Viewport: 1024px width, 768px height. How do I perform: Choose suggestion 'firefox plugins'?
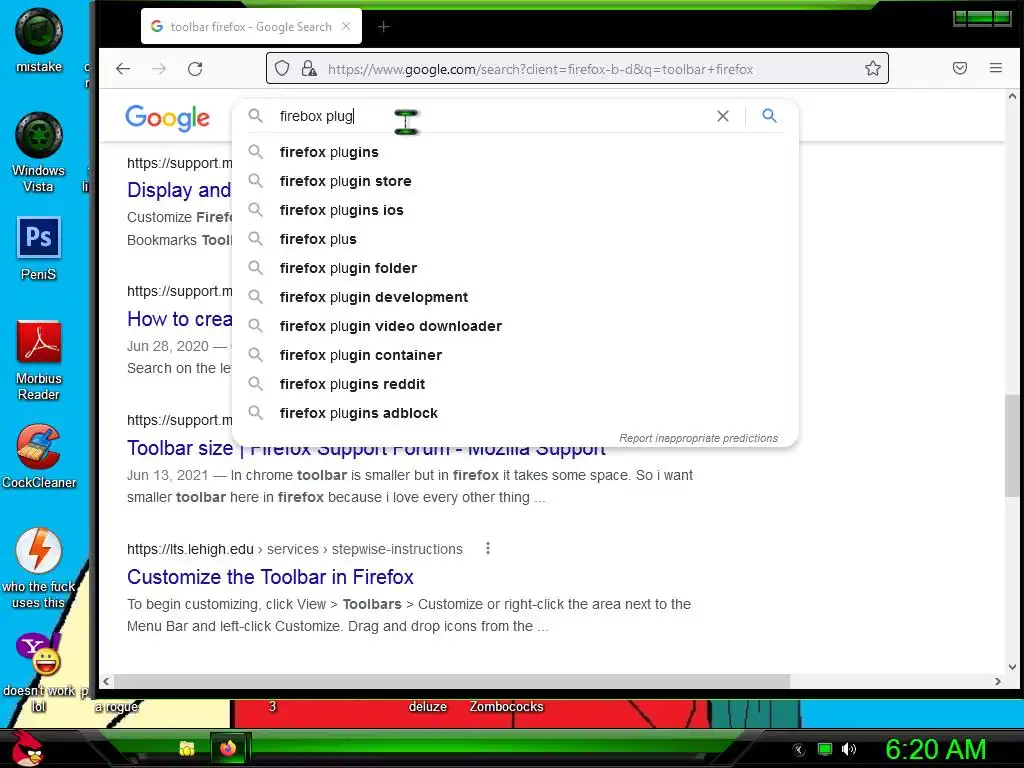tap(515, 152)
